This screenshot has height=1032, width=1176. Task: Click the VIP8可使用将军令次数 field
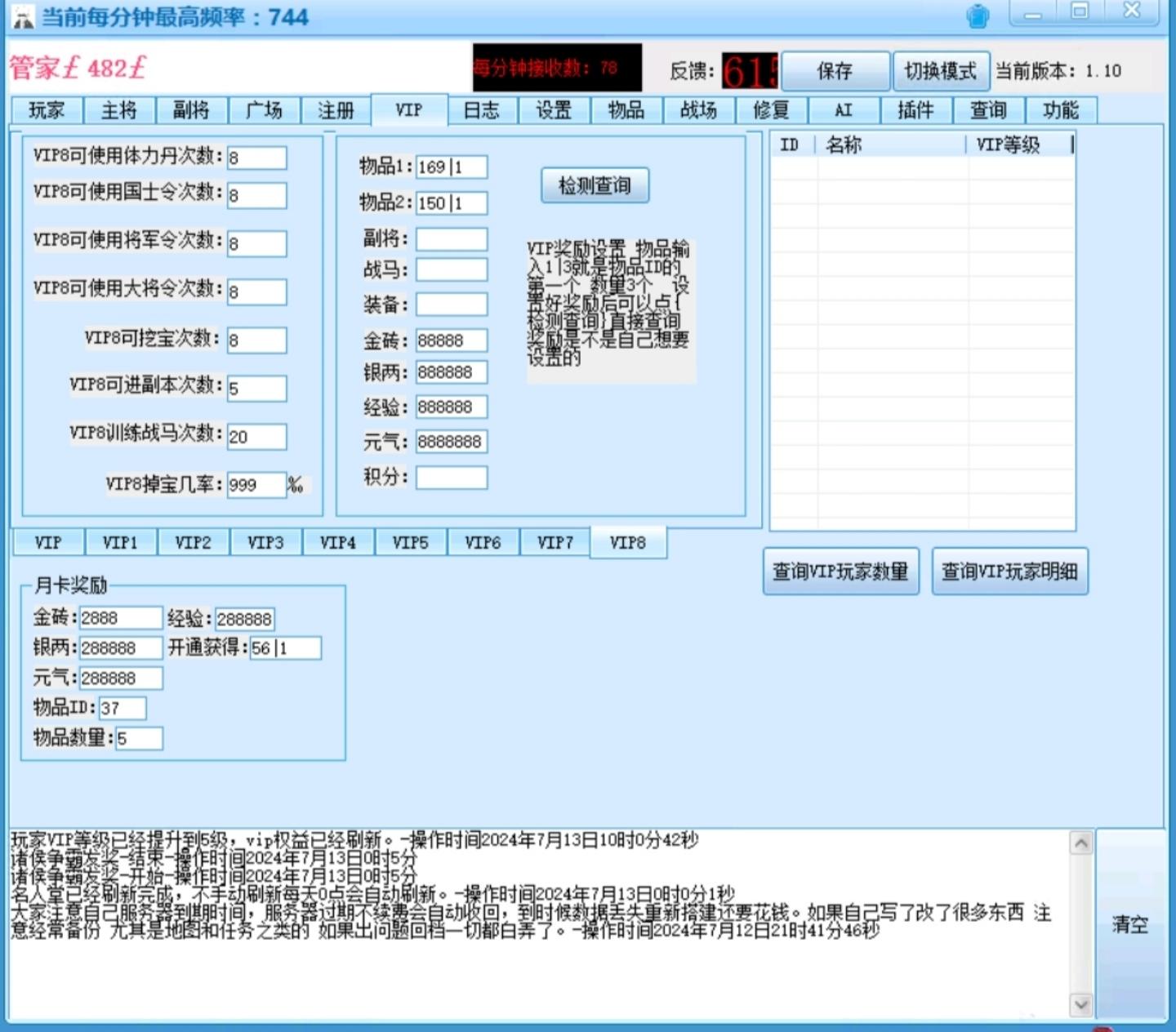(x=256, y=243)
